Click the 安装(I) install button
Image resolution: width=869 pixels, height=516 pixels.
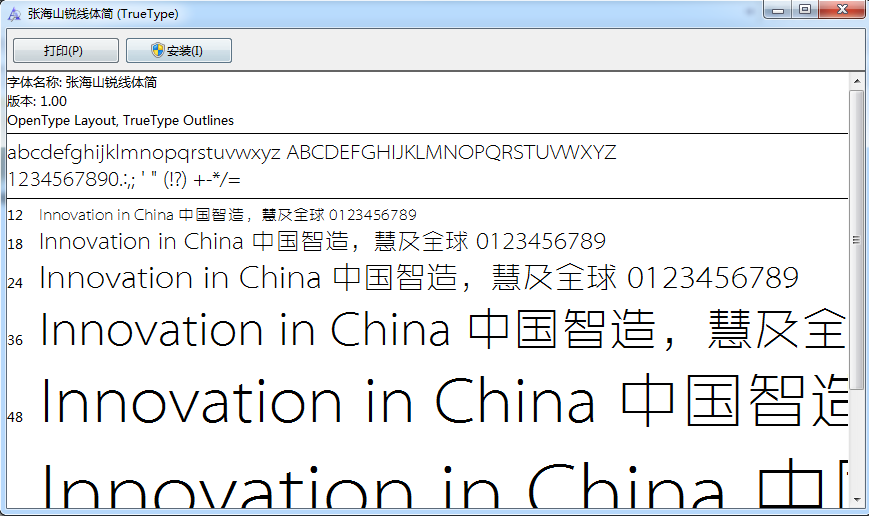click(178, 50)
